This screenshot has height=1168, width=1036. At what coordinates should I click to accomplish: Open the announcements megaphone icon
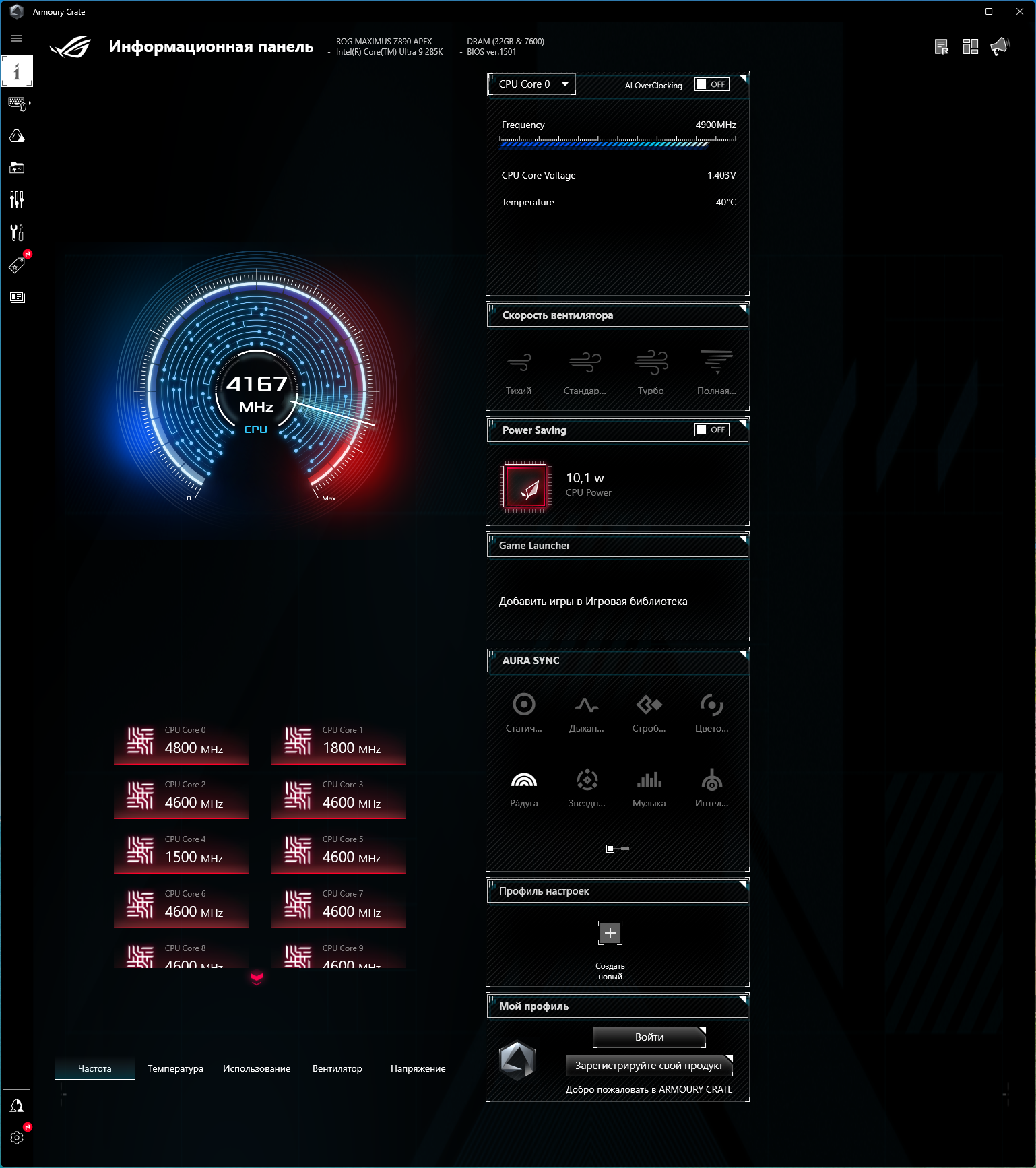1000,46
